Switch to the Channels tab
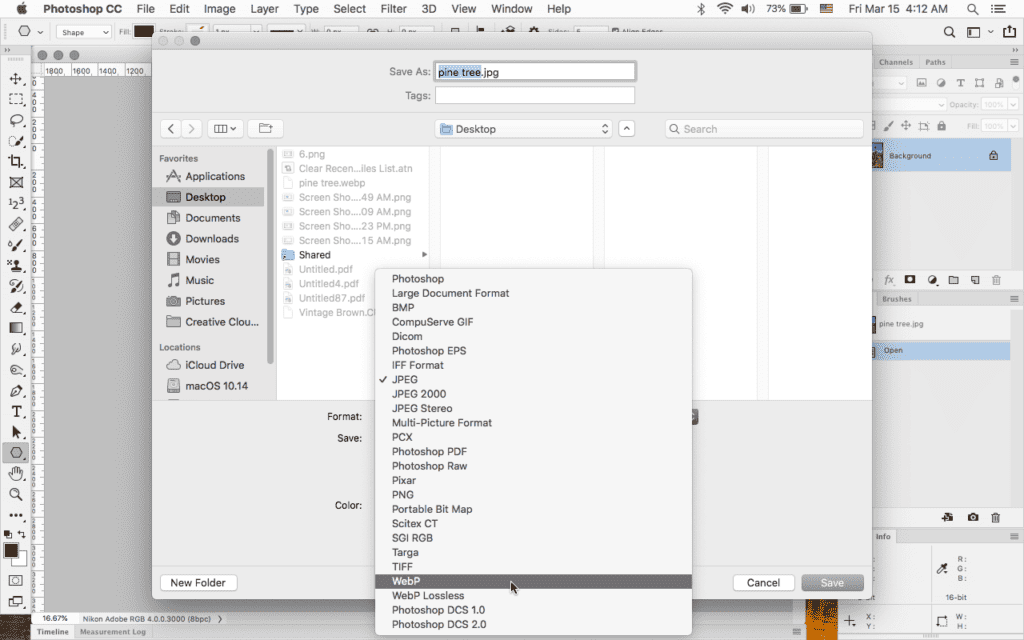 point(895,62)
